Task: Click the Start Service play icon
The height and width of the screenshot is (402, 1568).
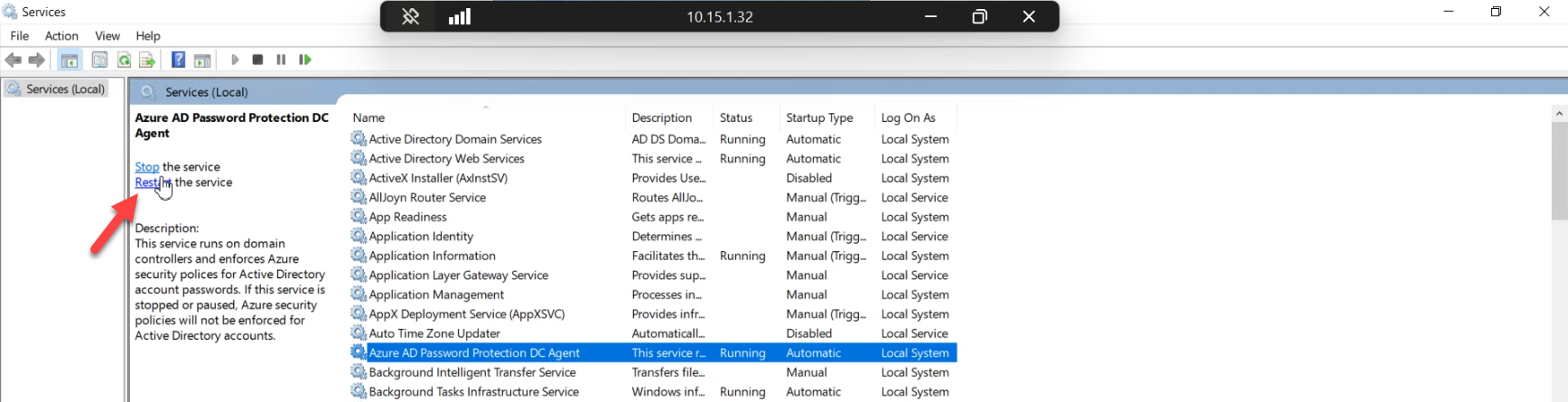Action: tap(235, 60)
